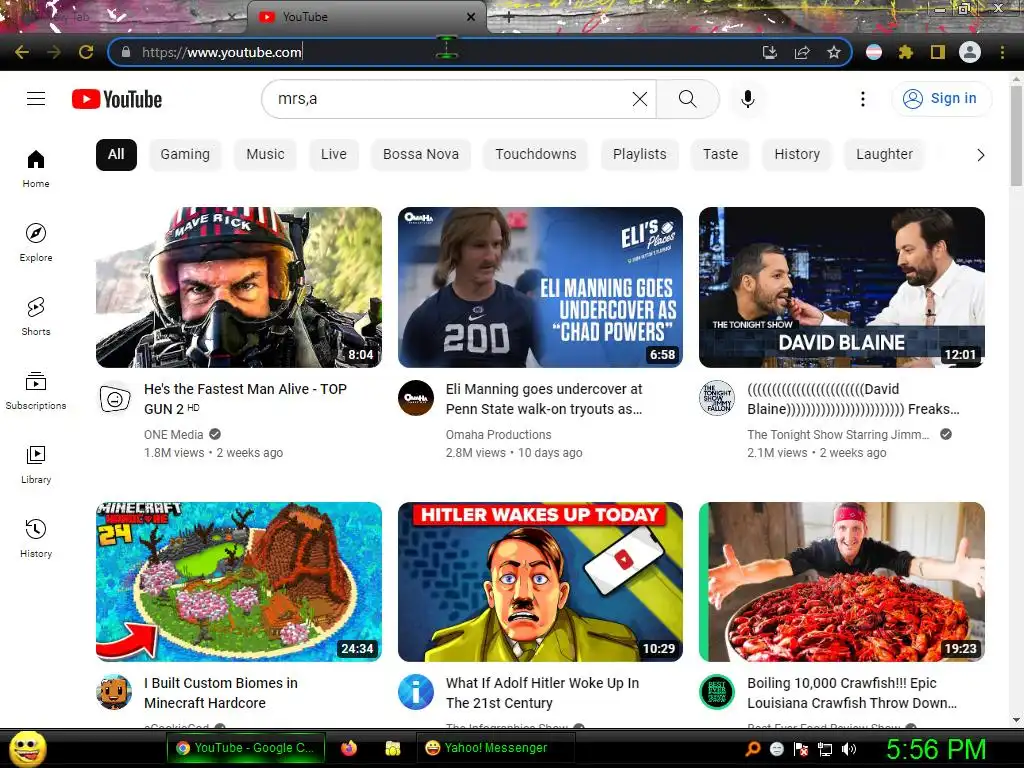The image size is (1024, 768).
Task: Click Omaha Productions channel avatar
Action: tap(416, 398)
